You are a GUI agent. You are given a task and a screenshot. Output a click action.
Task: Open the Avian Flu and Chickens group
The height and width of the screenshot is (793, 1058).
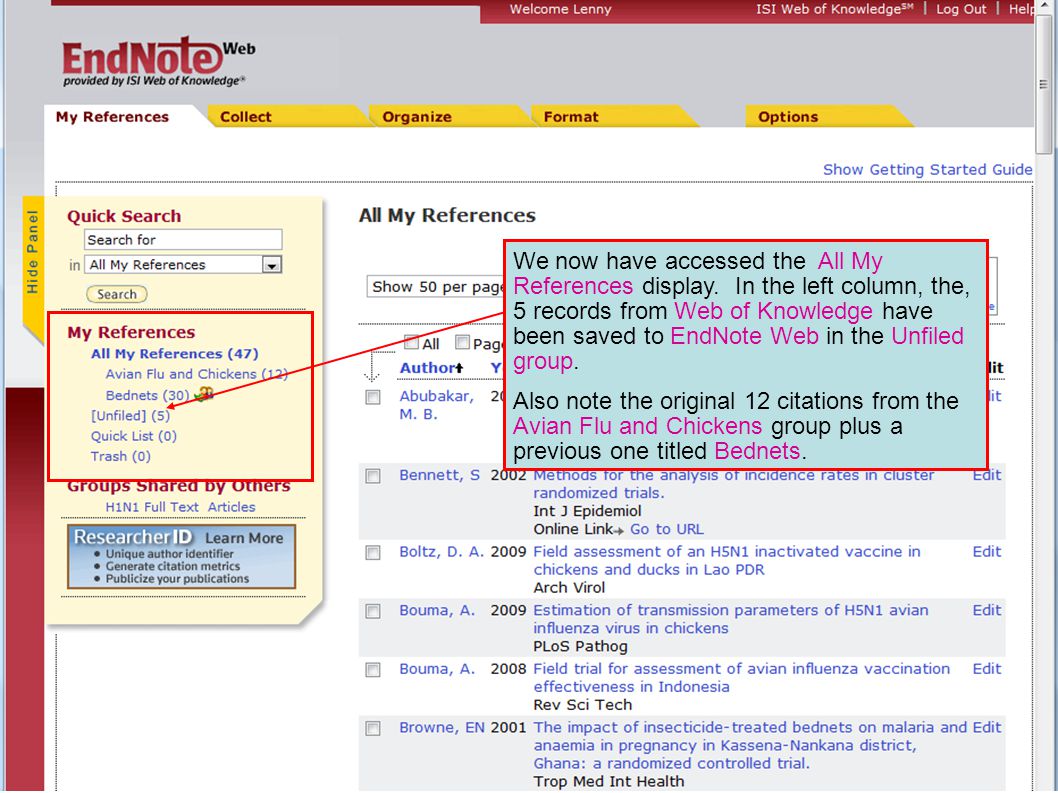[x=196, y=374]
